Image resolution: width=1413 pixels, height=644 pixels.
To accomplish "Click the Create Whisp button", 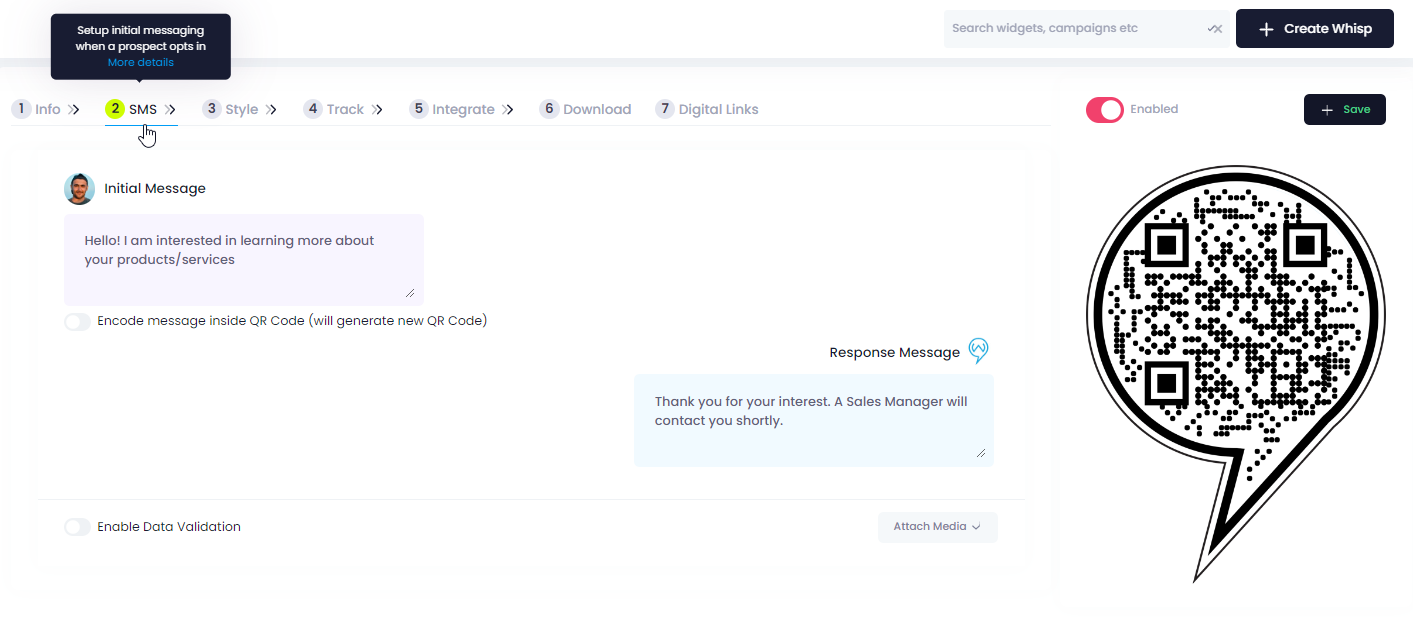I will tap(1315, 29).
